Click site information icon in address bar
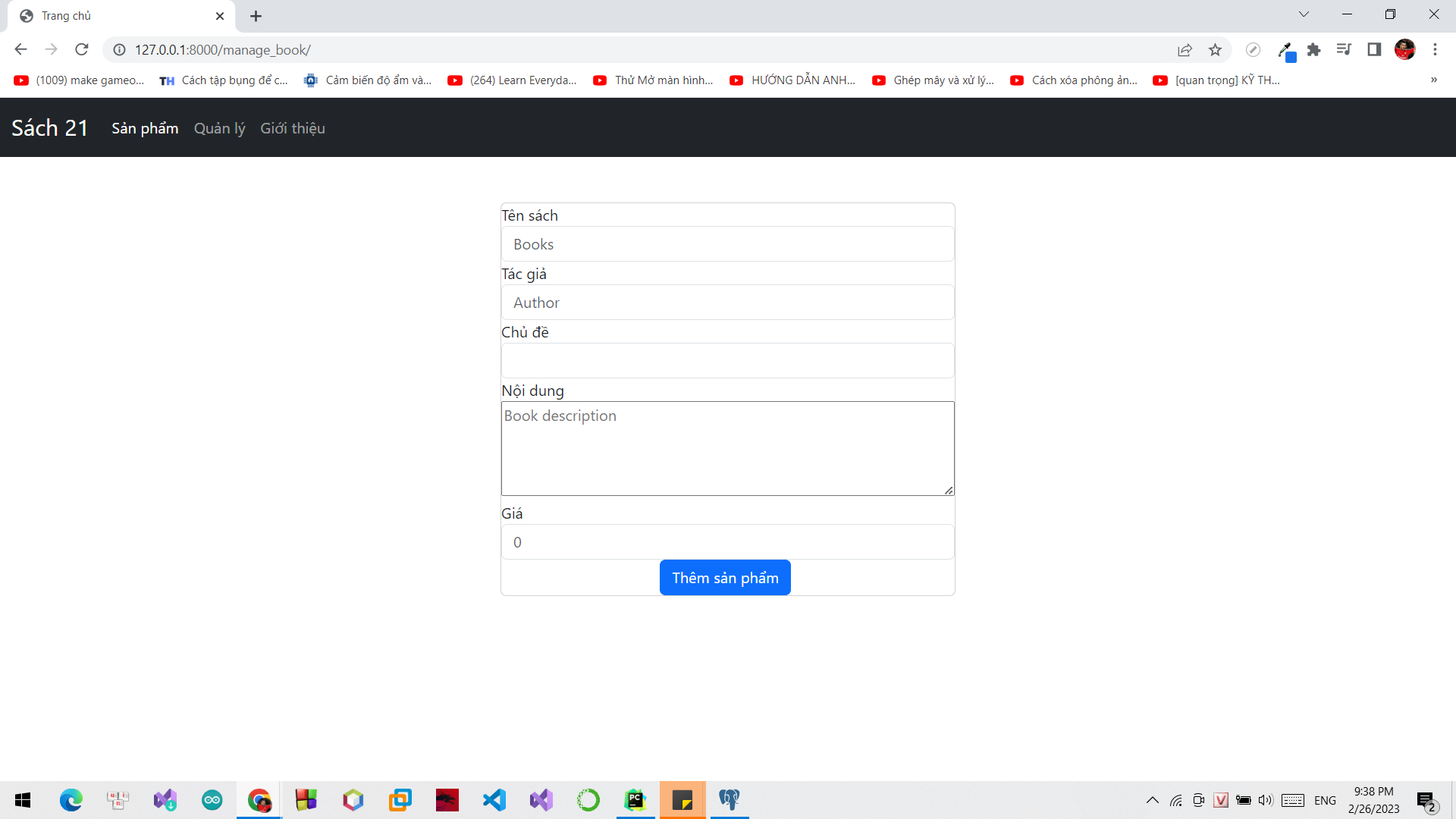Viewport: 1456px width, 819px height. (119, 50)
